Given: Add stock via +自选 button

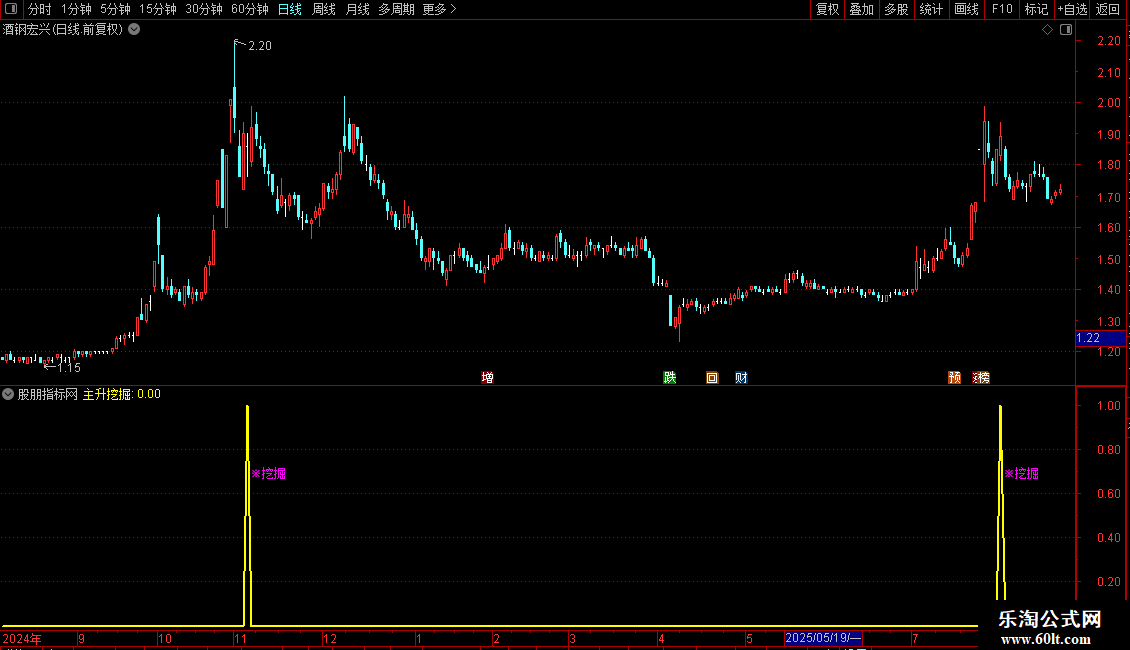Looking at the screenshot, I should [x=1072, y=9].
